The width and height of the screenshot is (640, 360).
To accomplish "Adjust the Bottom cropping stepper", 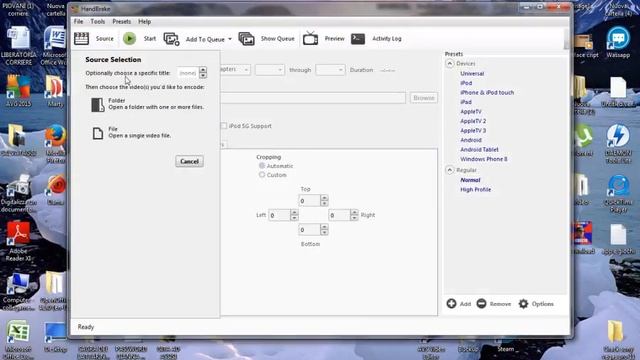I will pos(324,230).
